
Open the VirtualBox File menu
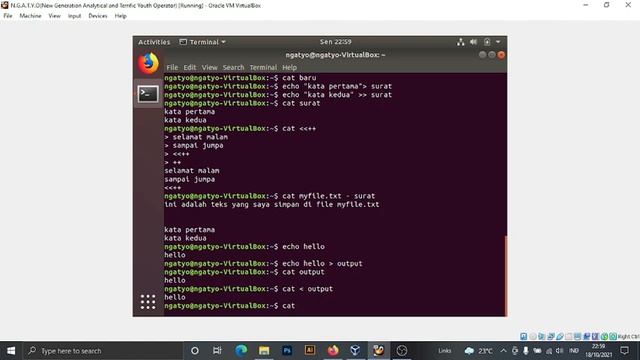(x=8, y=16)
